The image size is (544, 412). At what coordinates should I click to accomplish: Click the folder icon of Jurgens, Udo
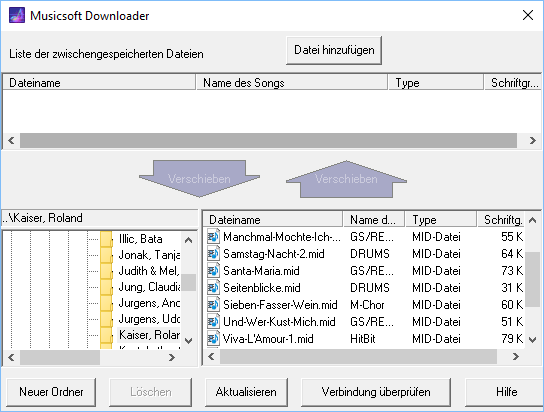107,319
